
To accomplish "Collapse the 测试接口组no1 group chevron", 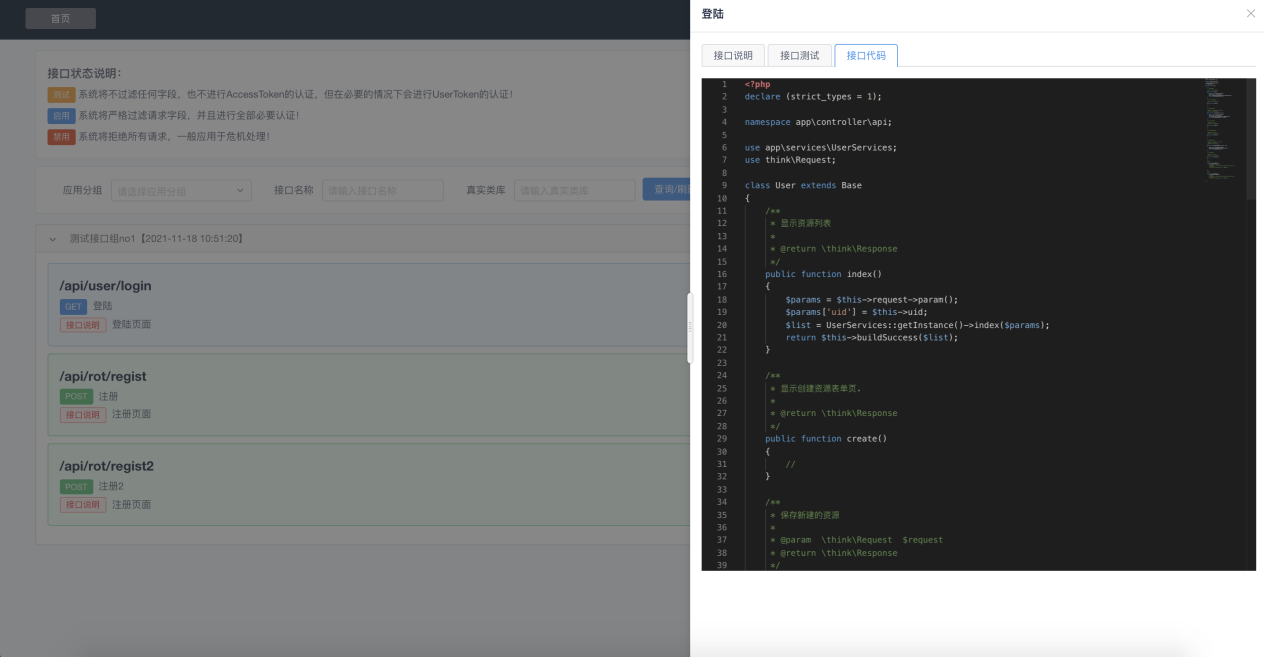I will (x=53, y=240).
